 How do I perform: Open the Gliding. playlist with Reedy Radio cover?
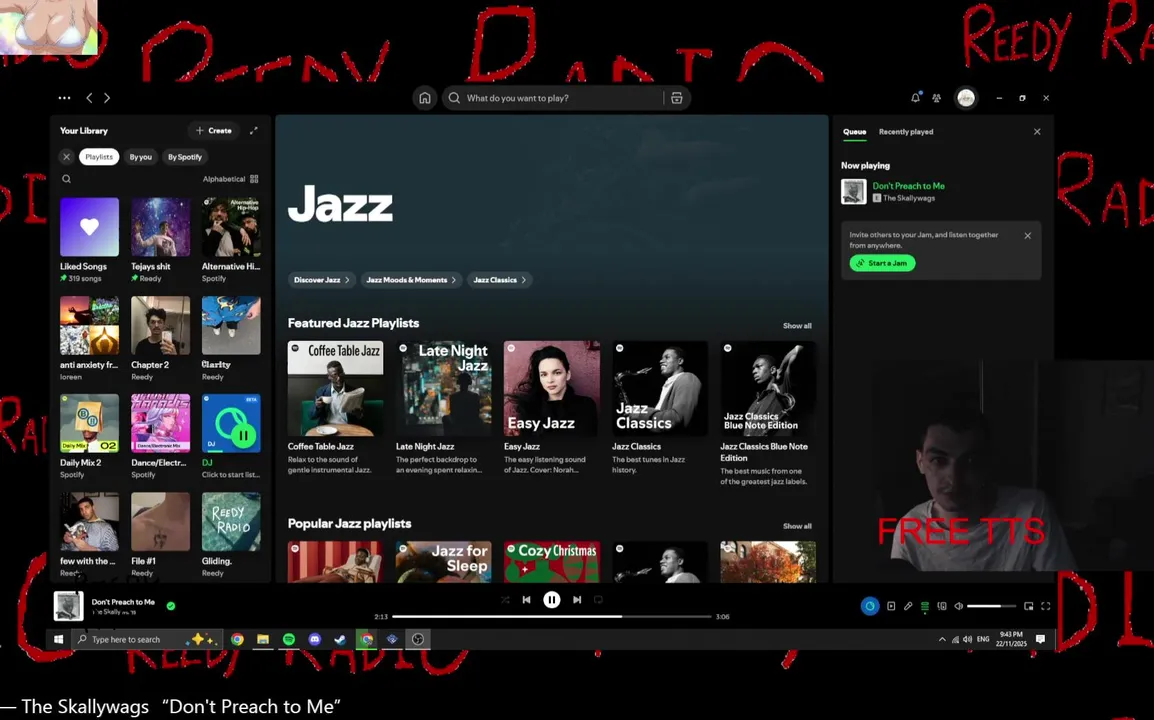(231, 534)
